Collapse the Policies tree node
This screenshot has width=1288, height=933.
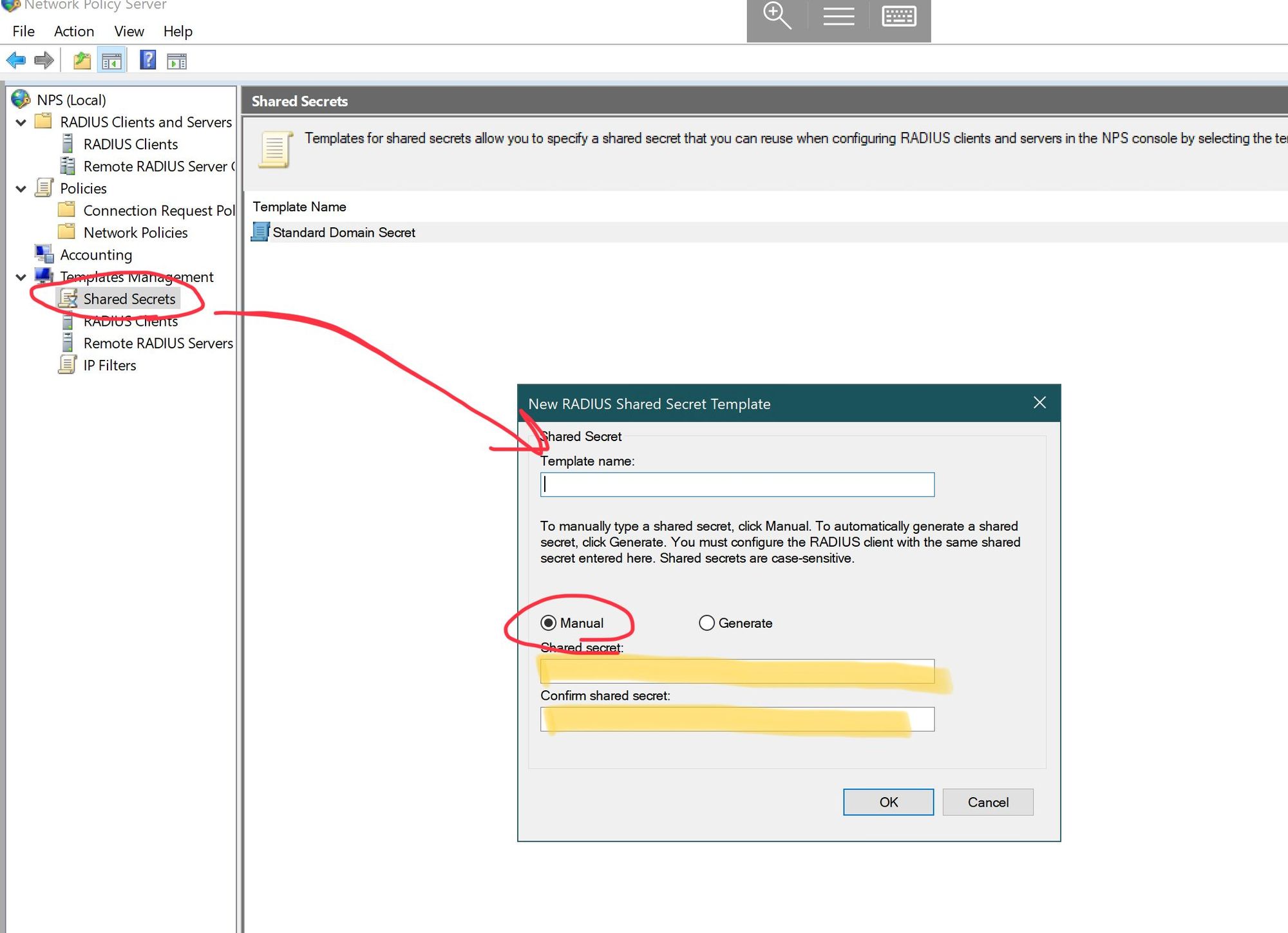(x=21, y=189)
